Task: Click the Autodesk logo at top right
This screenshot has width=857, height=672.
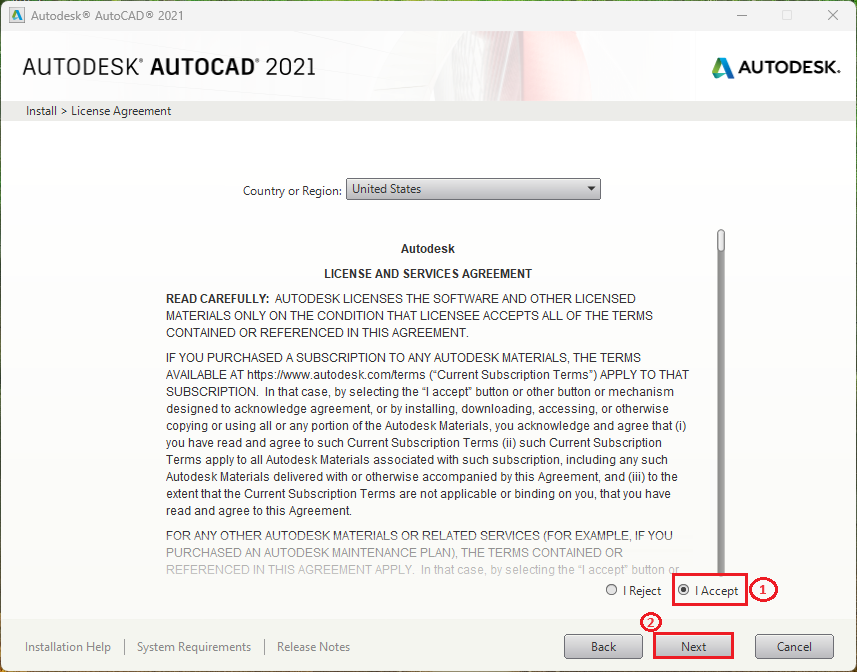Action: [x=776, y=68]
